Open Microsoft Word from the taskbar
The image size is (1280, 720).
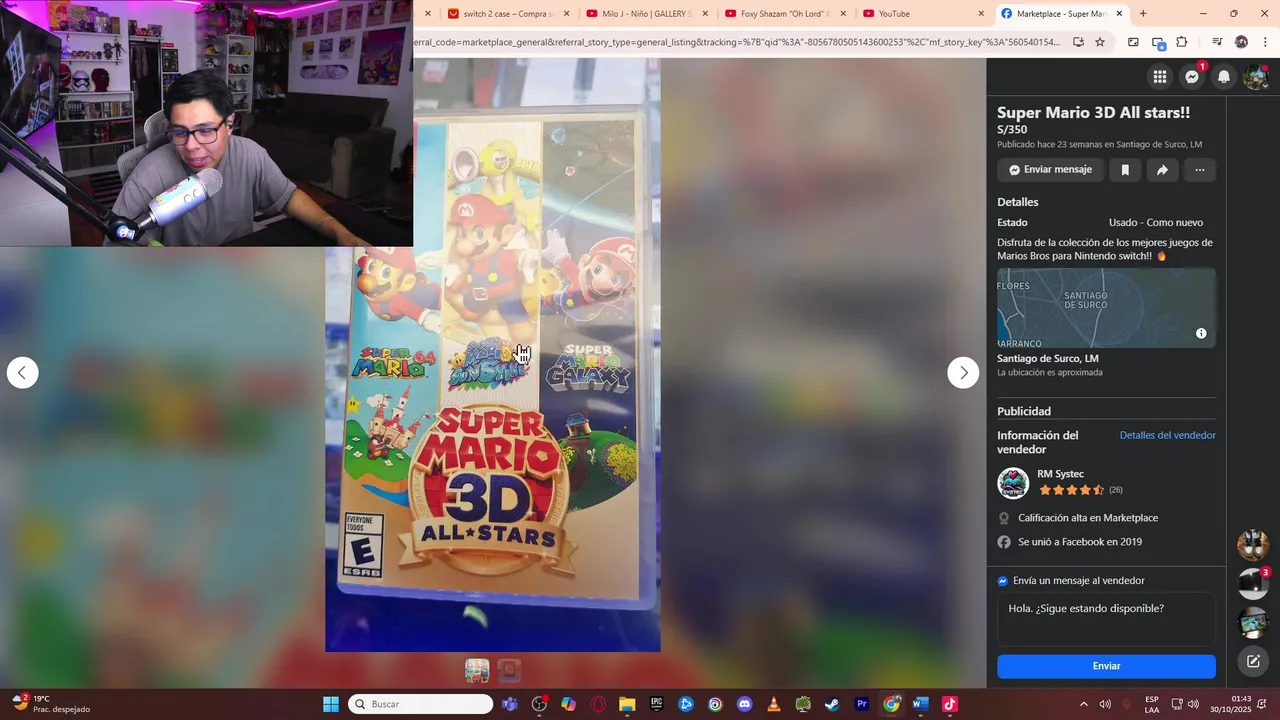[920, 704]
